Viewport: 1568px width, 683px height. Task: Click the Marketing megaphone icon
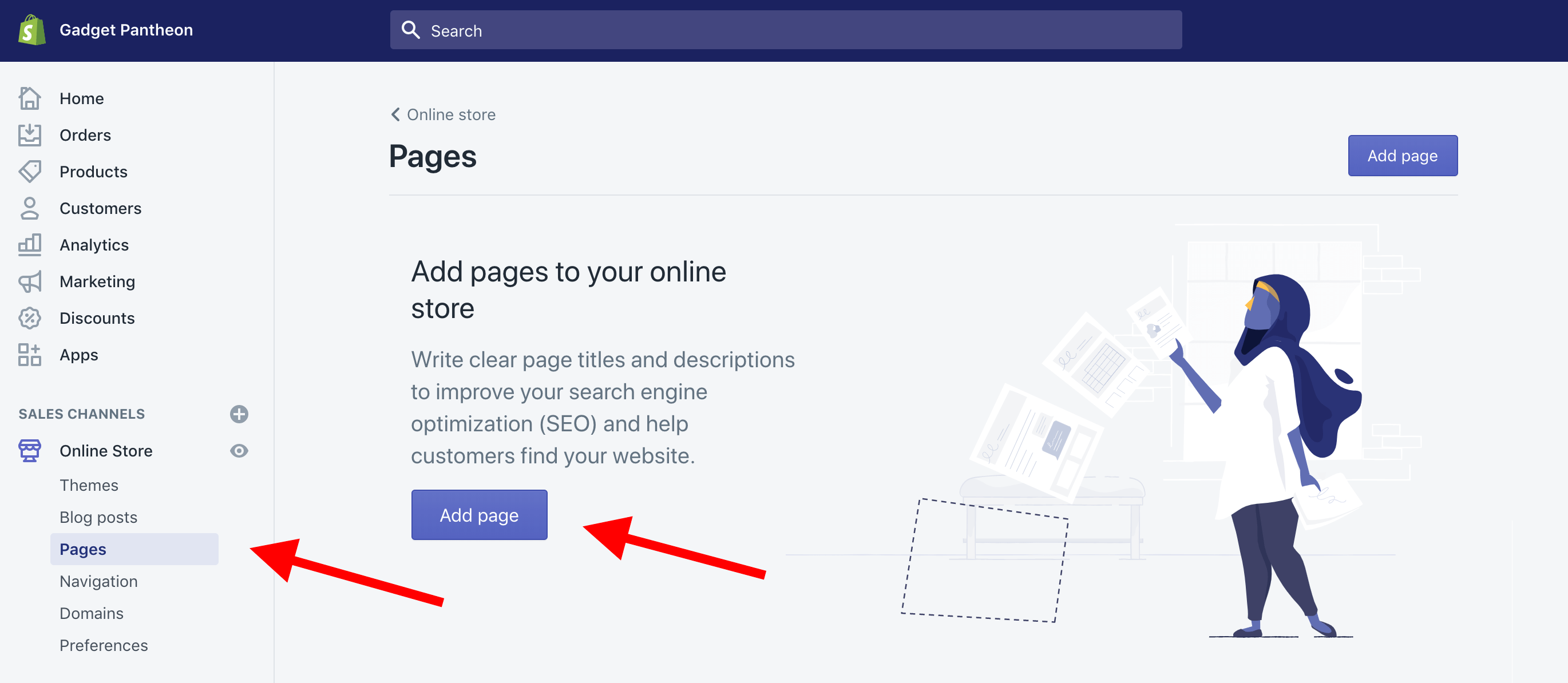[29, 281]
